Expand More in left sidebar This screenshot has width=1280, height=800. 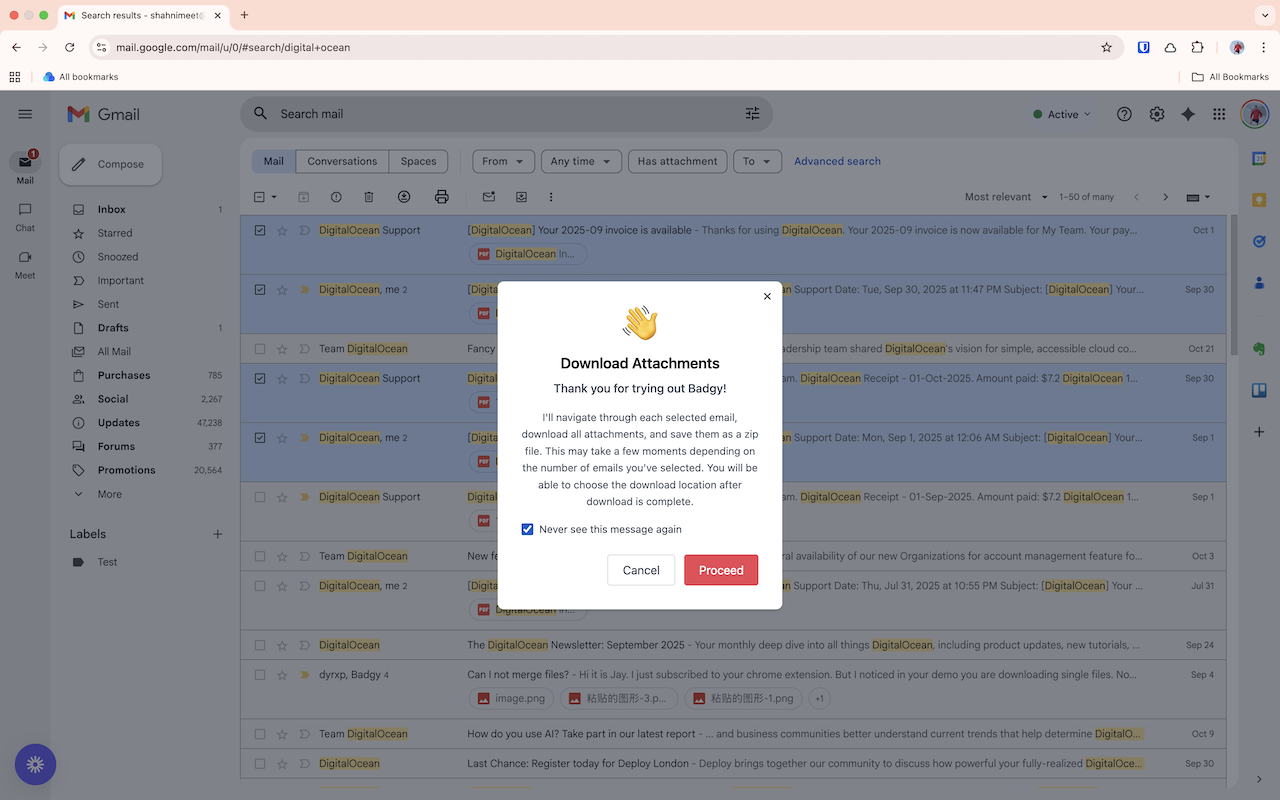tap(110, 494)
